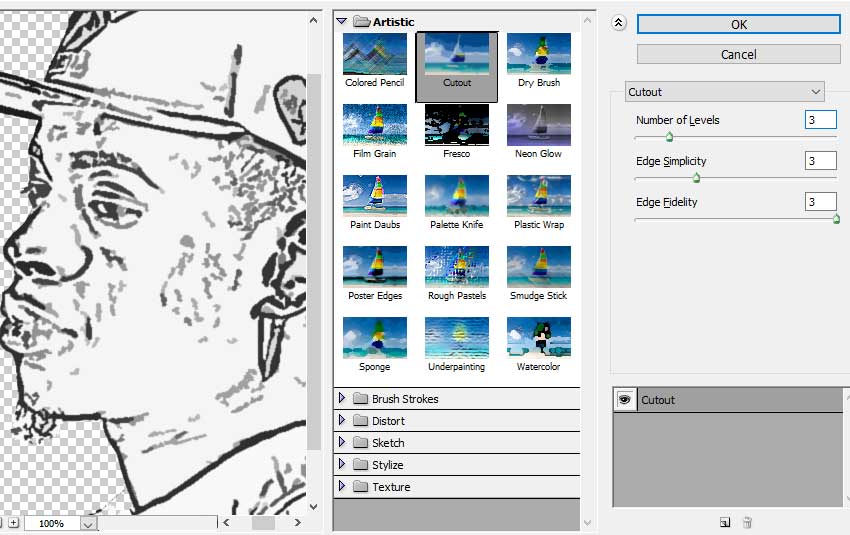Expand the Stylize filter folder

click(342, 465)
